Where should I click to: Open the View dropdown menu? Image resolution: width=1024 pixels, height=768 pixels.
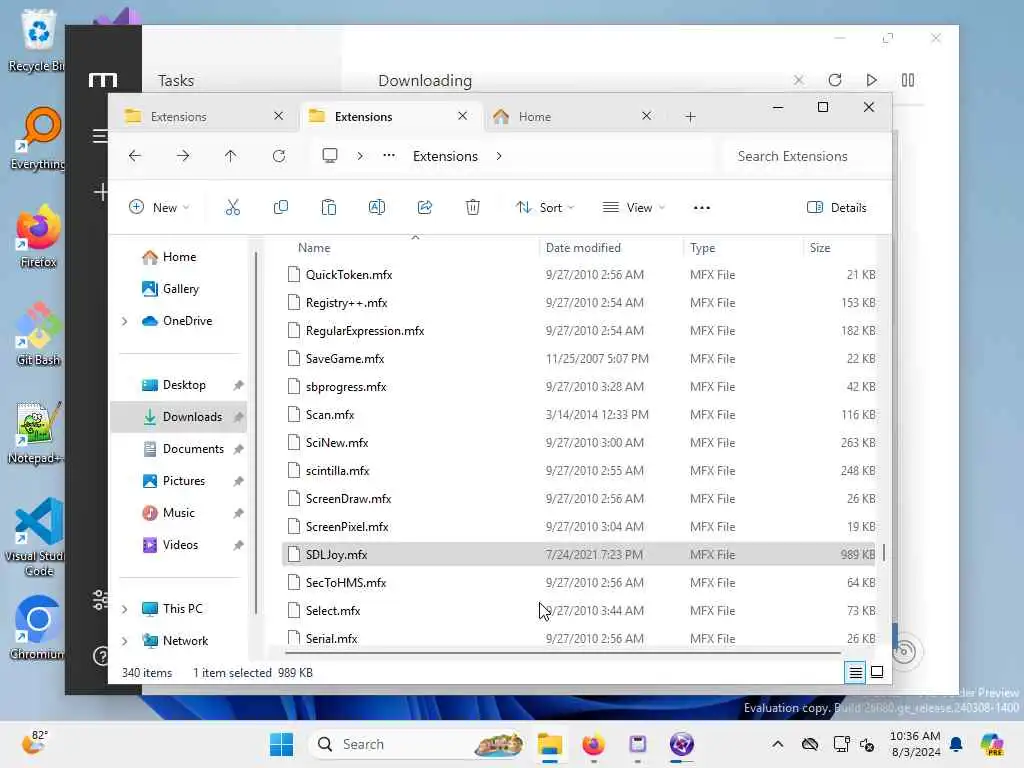[633, 208]
